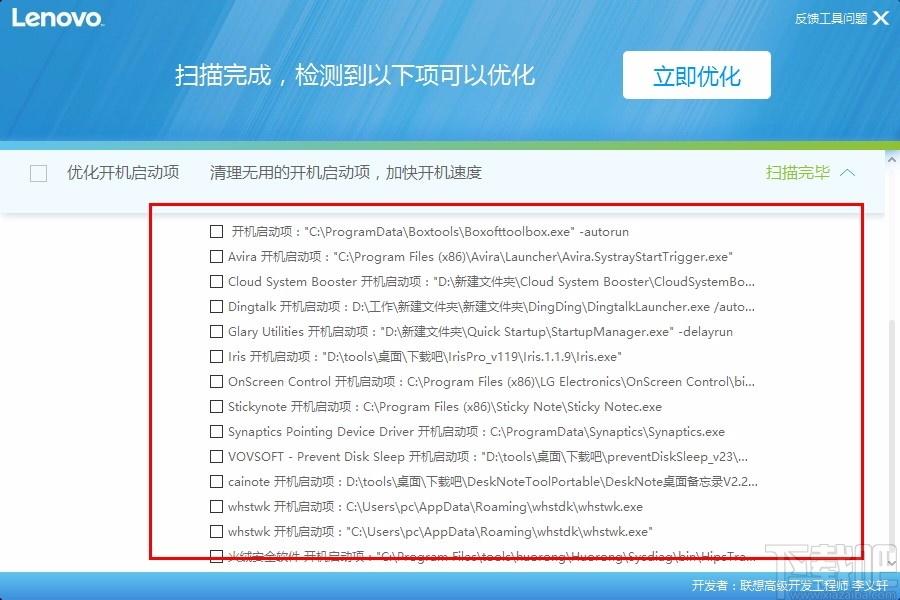Check the Iris startup item box

click(x=216, y=357)
